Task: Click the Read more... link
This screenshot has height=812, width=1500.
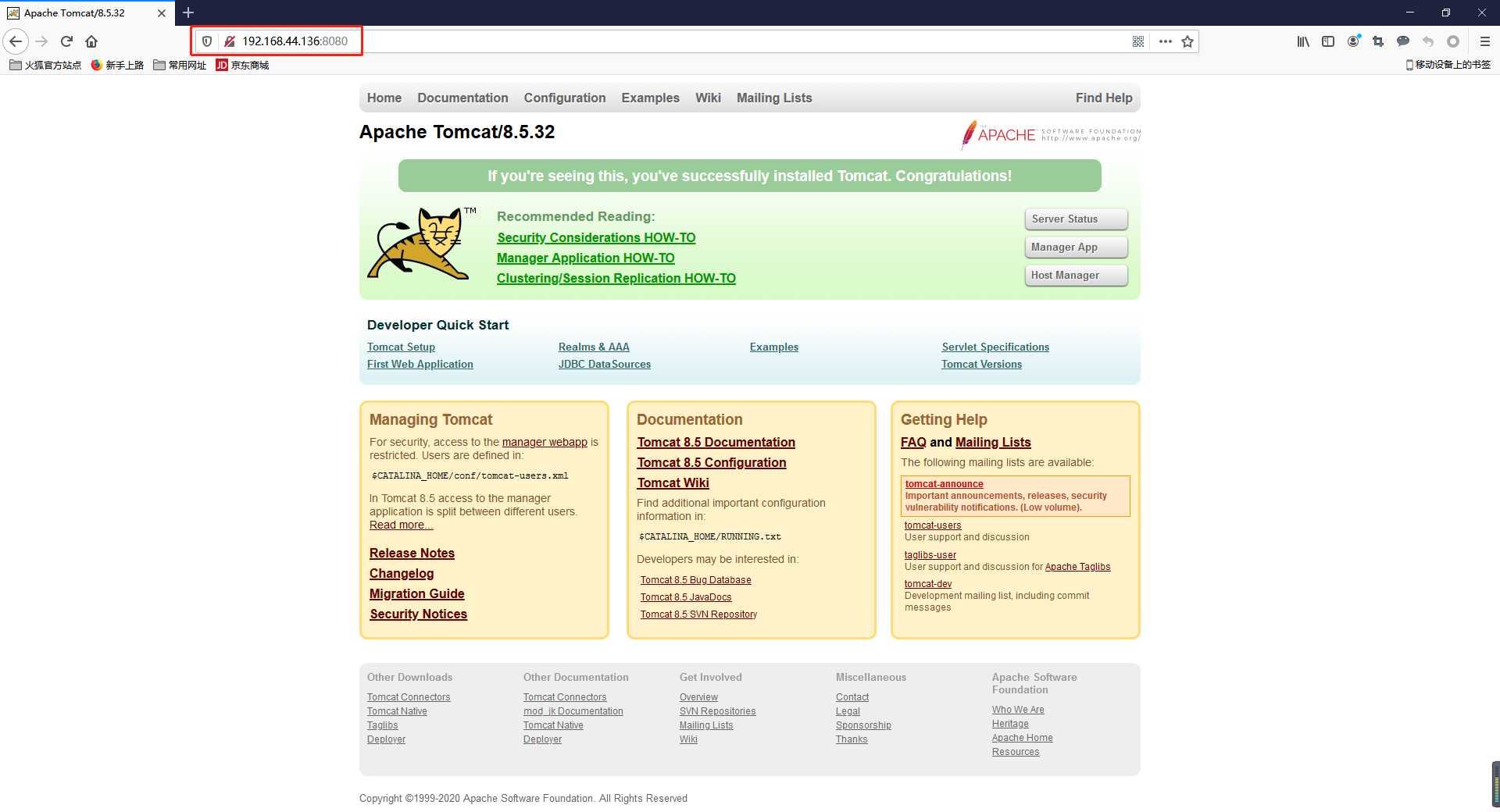Action: (x=401, y=525)
